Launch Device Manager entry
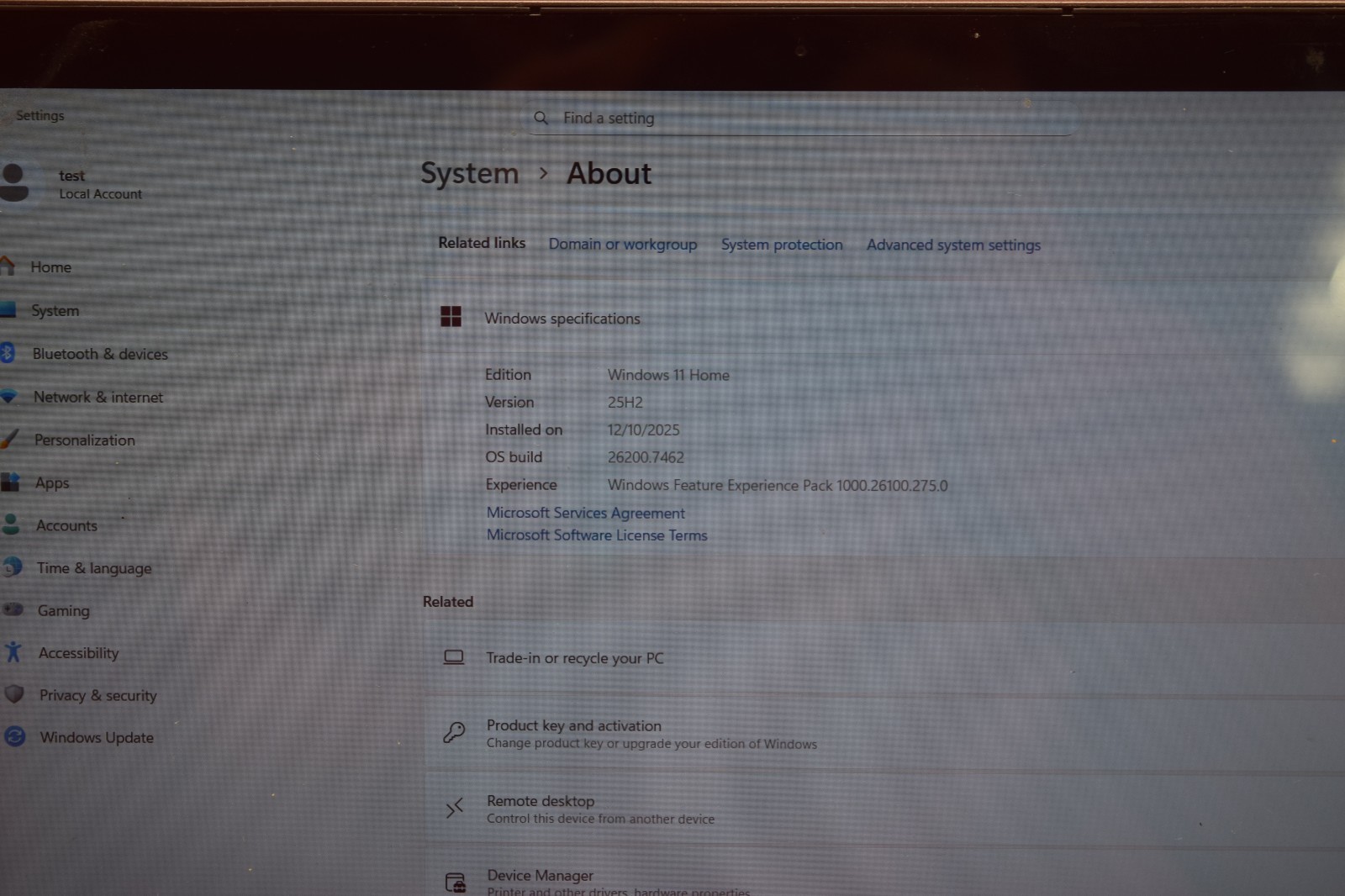Viewport: 1345px width, 896px height. 884,874
